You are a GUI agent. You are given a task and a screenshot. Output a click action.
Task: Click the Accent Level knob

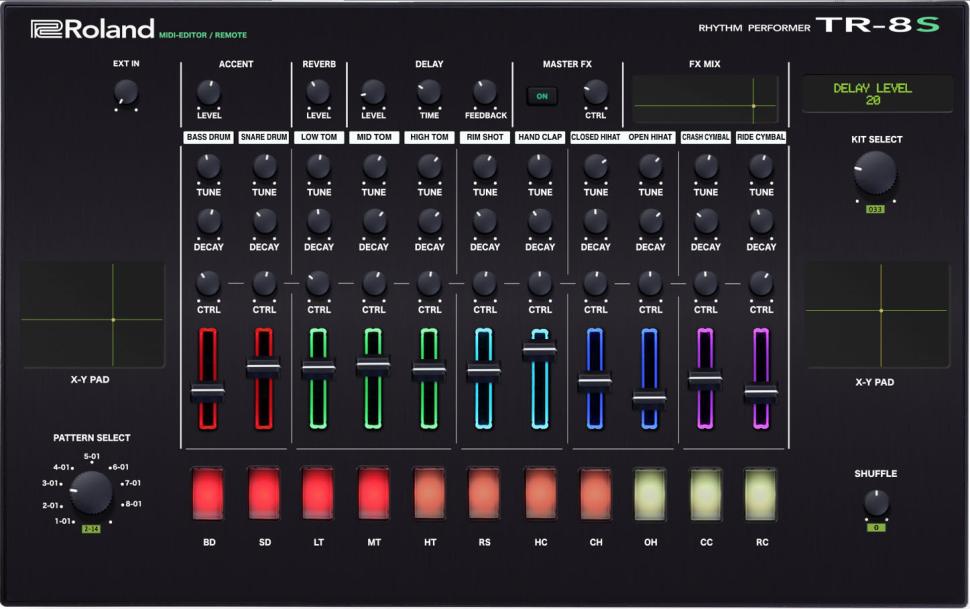(208, 93)
